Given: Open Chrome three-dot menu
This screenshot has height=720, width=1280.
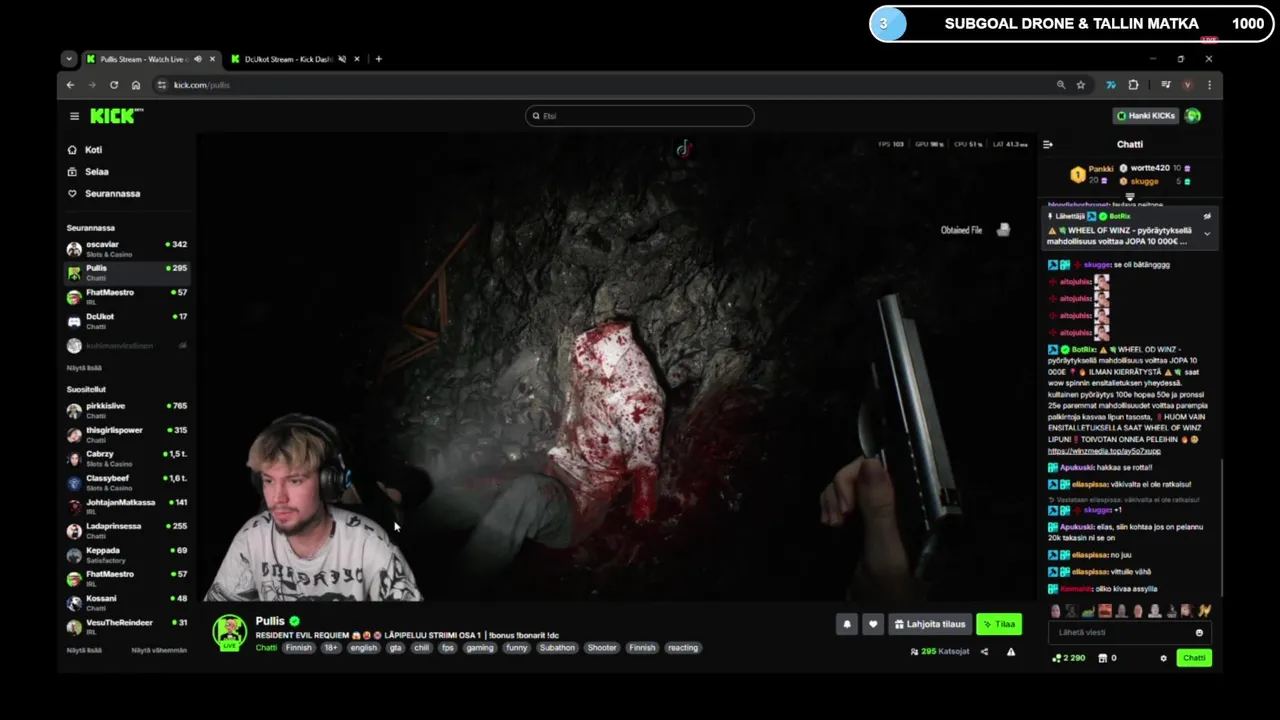Looking at the screenshot, I should (x=1209, y=85).
